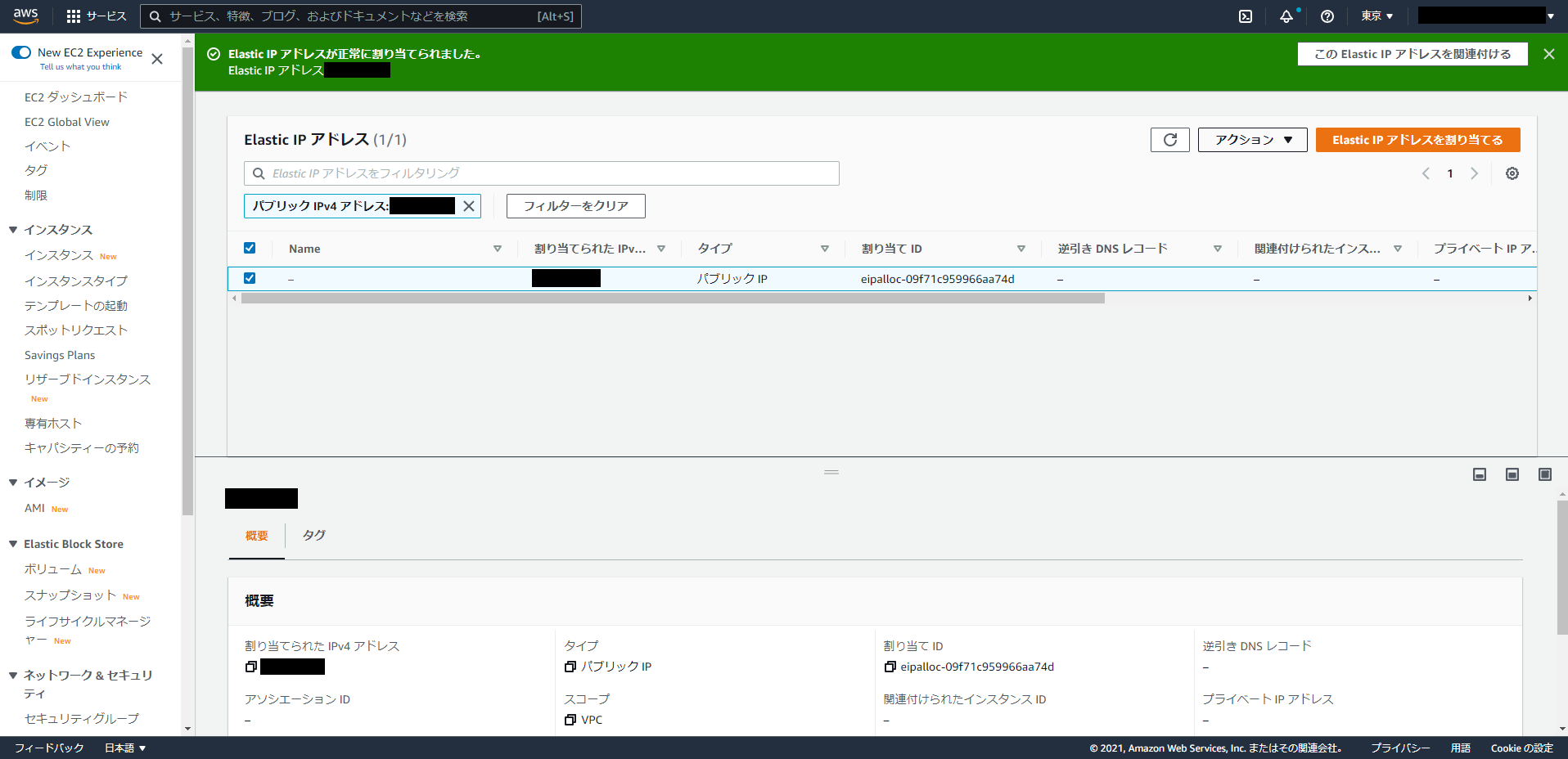Go to the previous results page
Image resolution: width=1568 pixels, height=759 pixels.
[1426, 173]
